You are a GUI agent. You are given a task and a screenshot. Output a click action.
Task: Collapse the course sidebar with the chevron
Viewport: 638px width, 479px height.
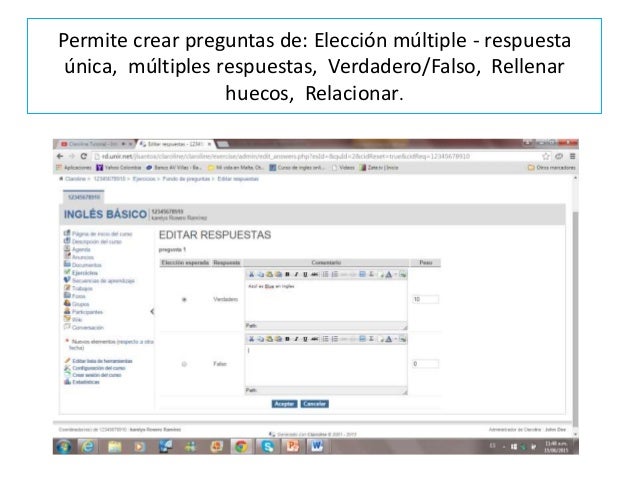[152, 312]
